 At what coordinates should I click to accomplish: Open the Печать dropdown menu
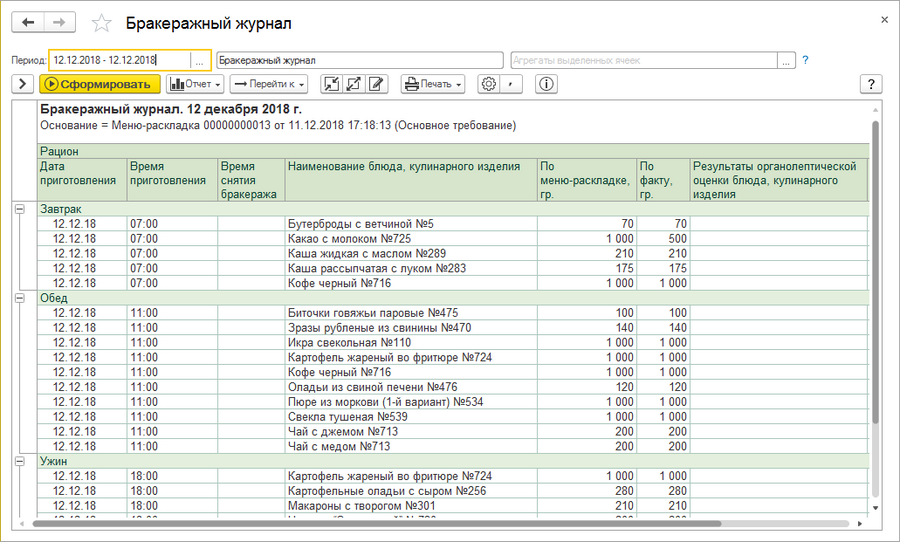[433, 84]
